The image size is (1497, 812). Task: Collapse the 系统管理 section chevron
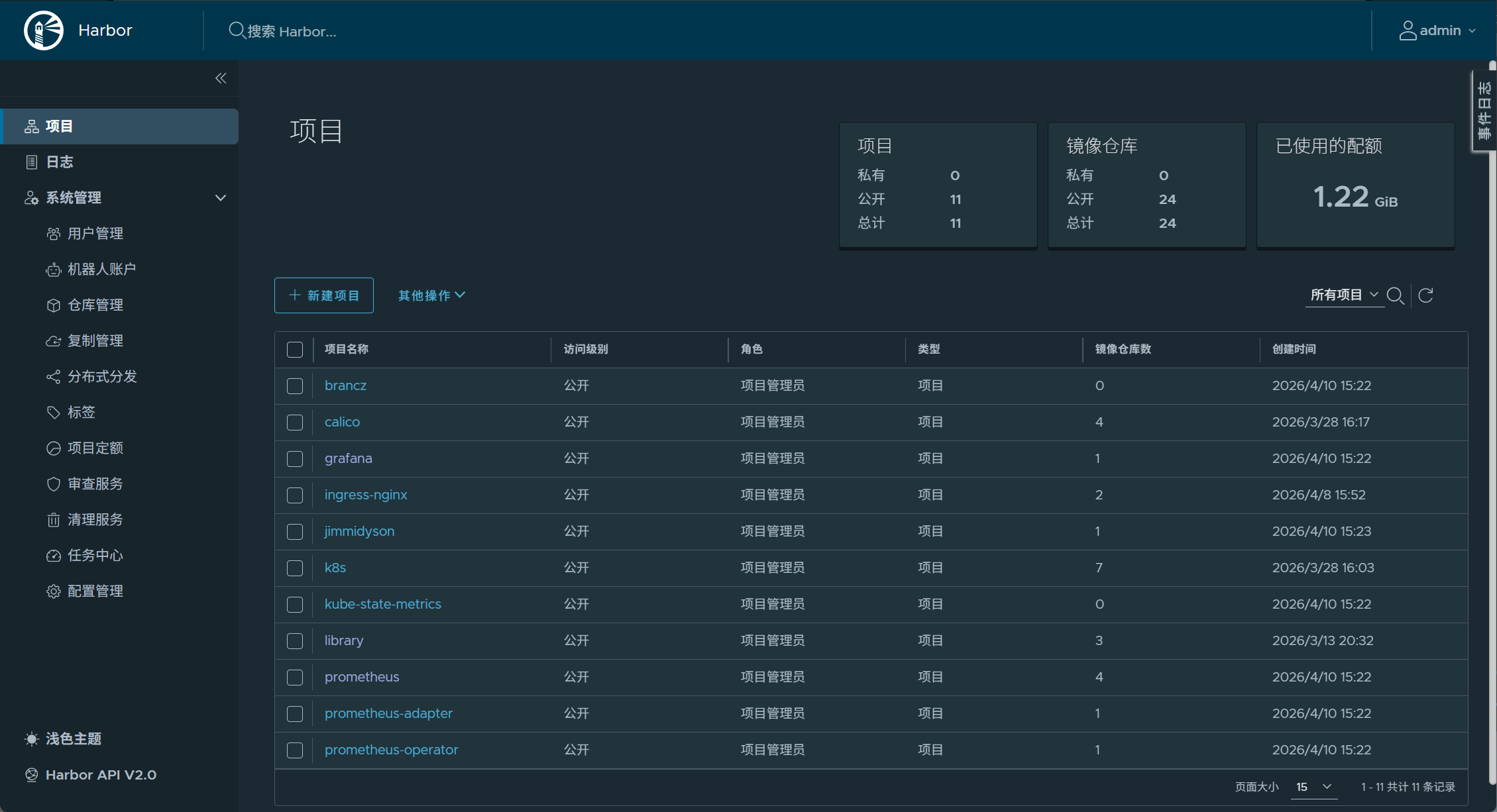[x=221, y=198]
